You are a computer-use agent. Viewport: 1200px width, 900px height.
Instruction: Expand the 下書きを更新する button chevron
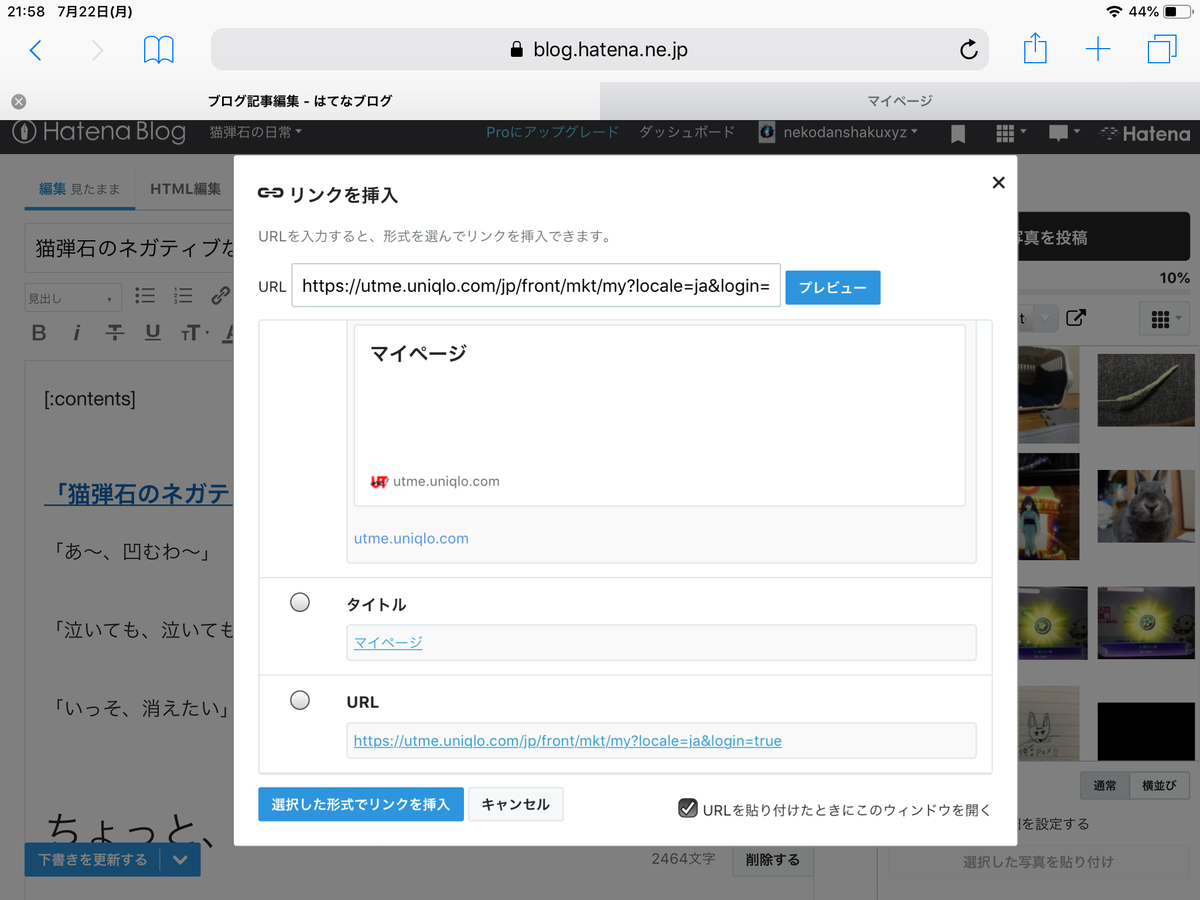181,859
